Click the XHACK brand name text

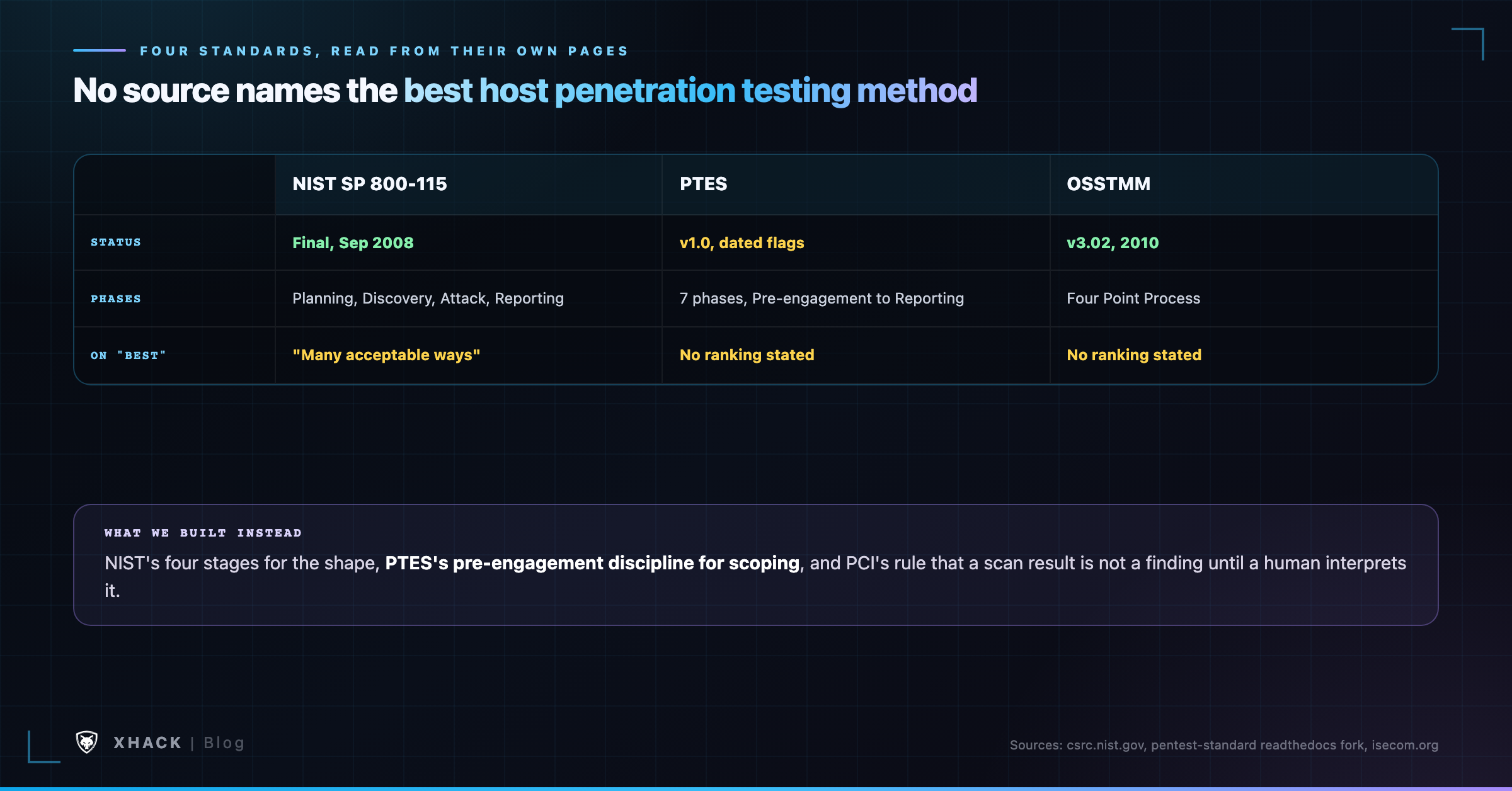(147, 743)
